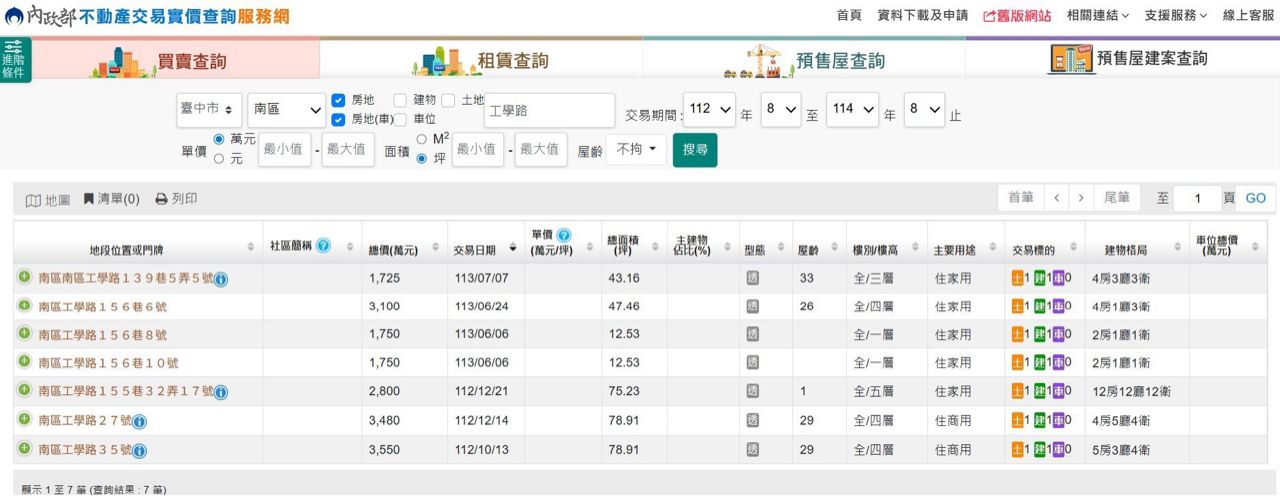Screen dimensions: 1280x496
Task: Click the map view icon
Action: click(33, 199)
